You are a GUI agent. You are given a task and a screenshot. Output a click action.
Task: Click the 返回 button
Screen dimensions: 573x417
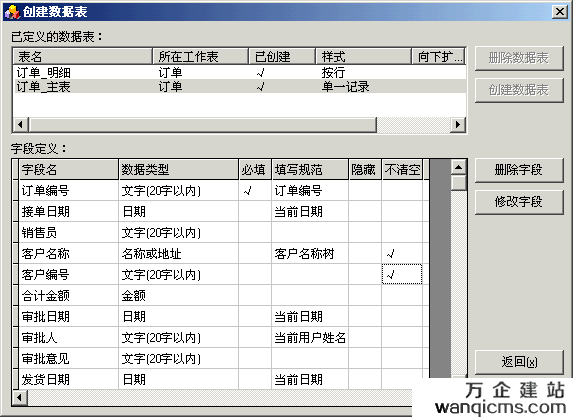pos(519,362)
